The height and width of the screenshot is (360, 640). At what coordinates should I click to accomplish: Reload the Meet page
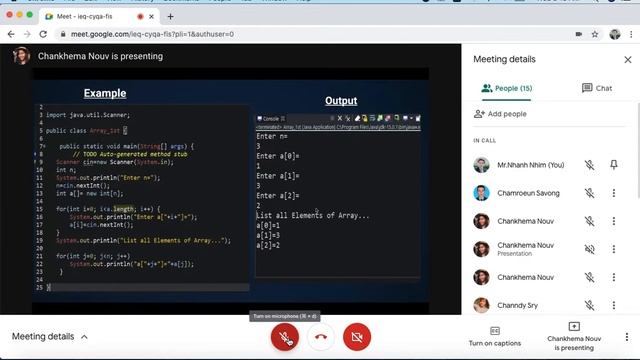tap(43, 34)
